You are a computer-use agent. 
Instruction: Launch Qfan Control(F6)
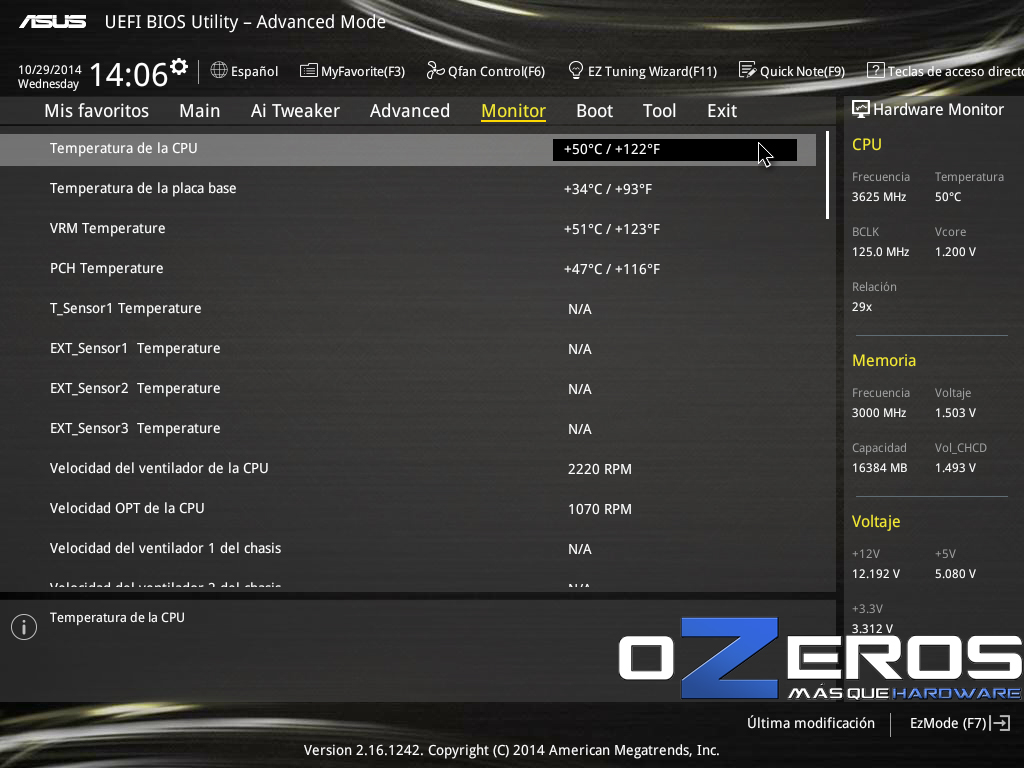click(x=486, y=71)
